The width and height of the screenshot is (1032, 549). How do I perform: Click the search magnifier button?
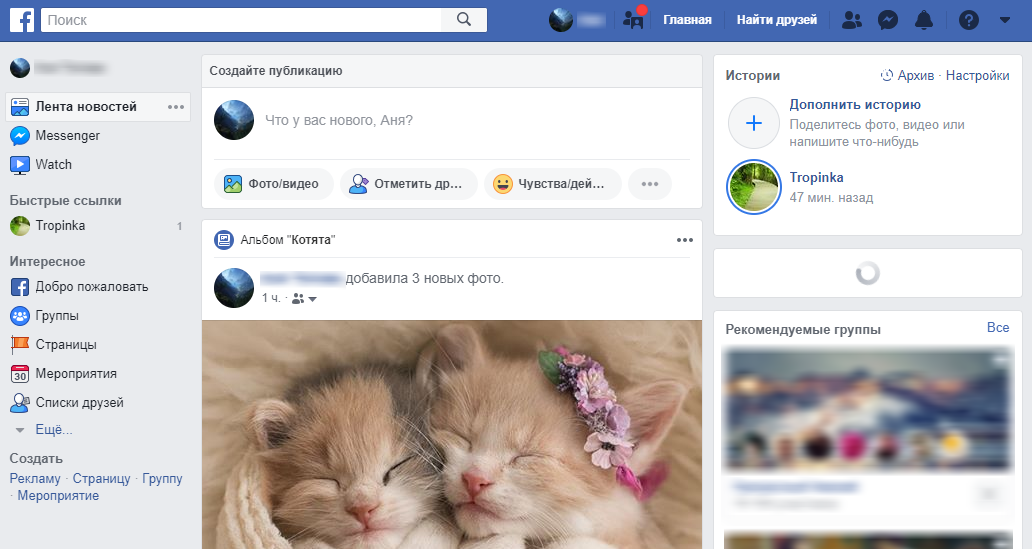coord(464,20)
